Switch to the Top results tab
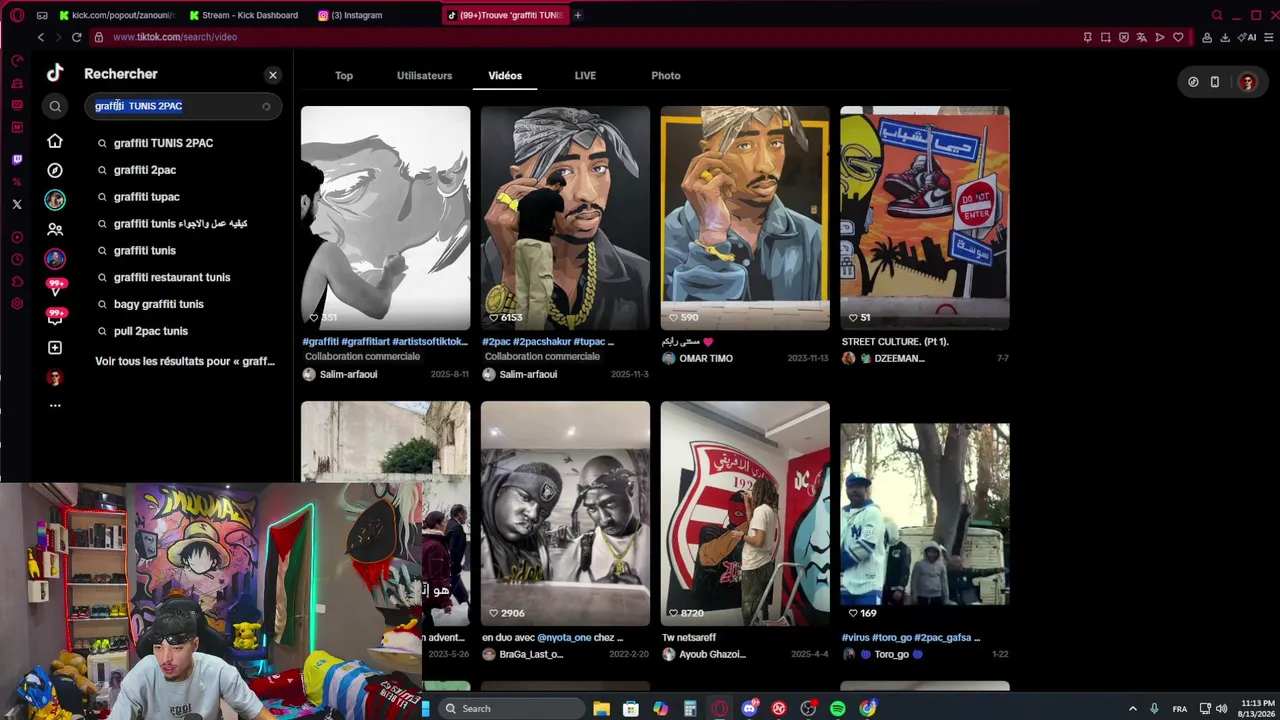 pos(344,75)
